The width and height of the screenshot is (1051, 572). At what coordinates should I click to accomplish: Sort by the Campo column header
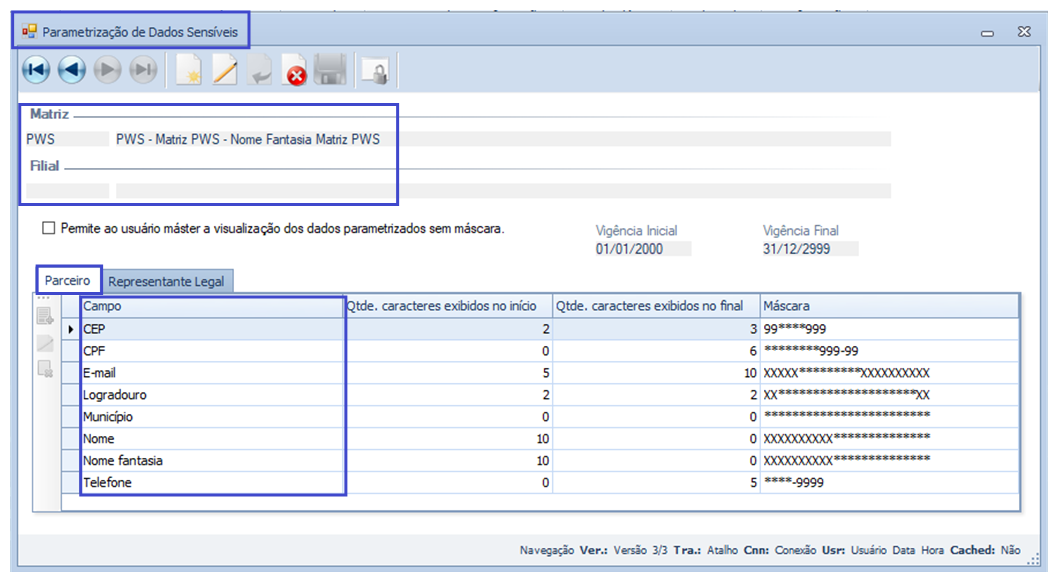coord(212,306)
